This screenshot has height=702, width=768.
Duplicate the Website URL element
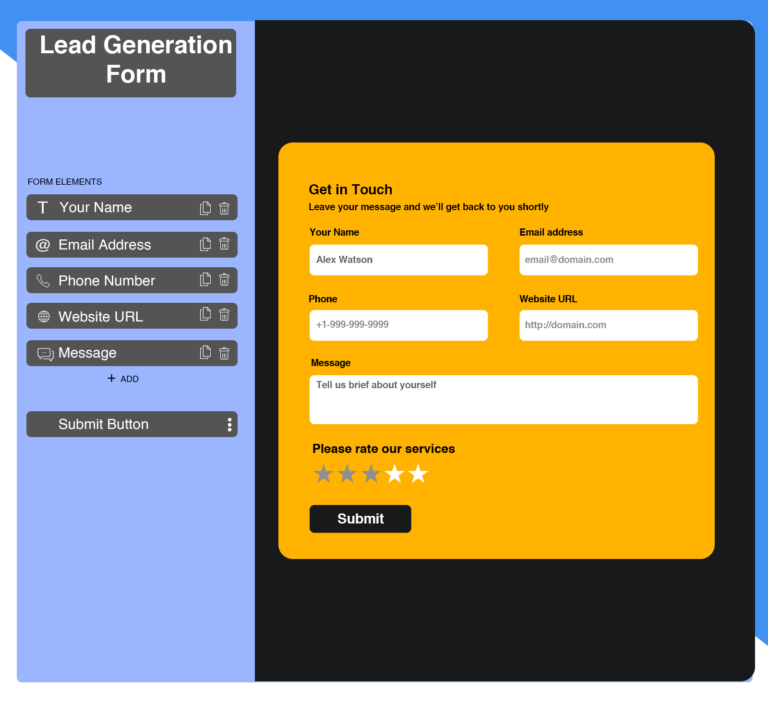point(205,315)
